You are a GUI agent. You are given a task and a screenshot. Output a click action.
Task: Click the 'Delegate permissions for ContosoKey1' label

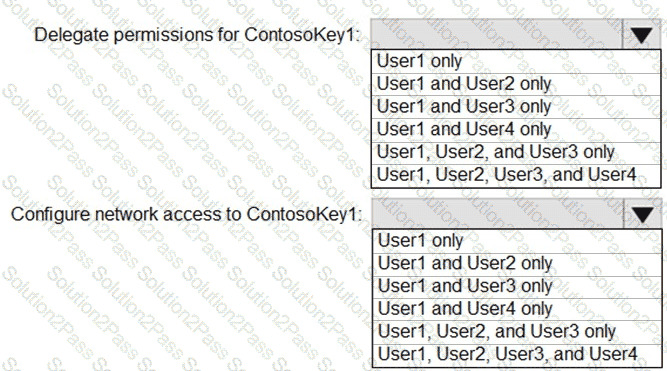click(197, 35)
